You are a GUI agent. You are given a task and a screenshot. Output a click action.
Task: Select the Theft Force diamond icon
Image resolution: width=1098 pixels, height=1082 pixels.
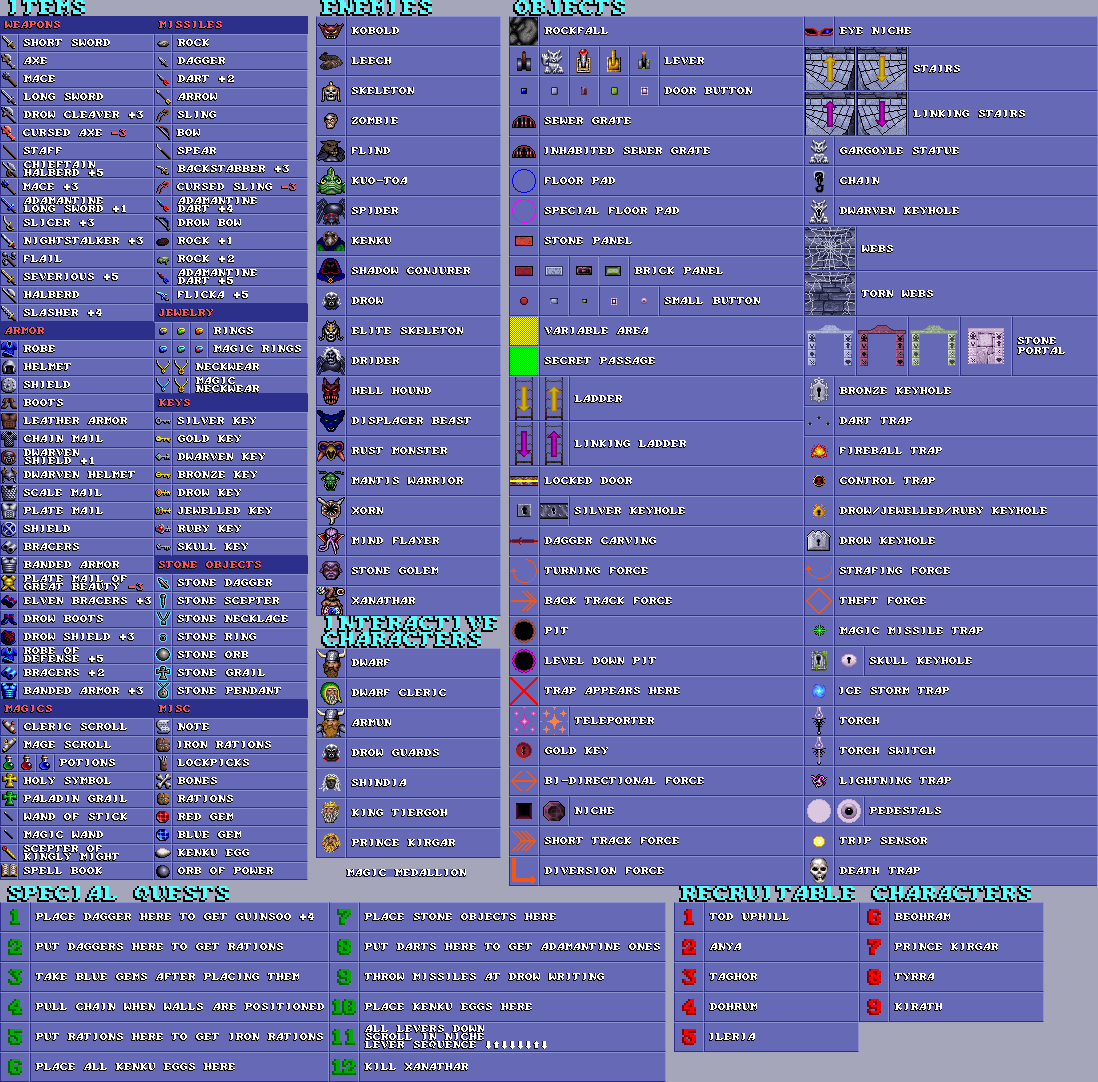(x=819, y=601)
